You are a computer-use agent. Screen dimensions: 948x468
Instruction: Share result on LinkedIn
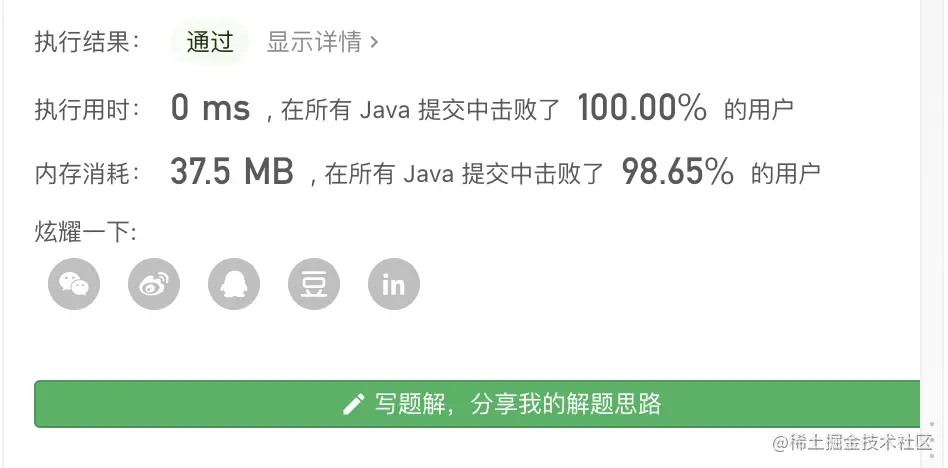(394, 284)
